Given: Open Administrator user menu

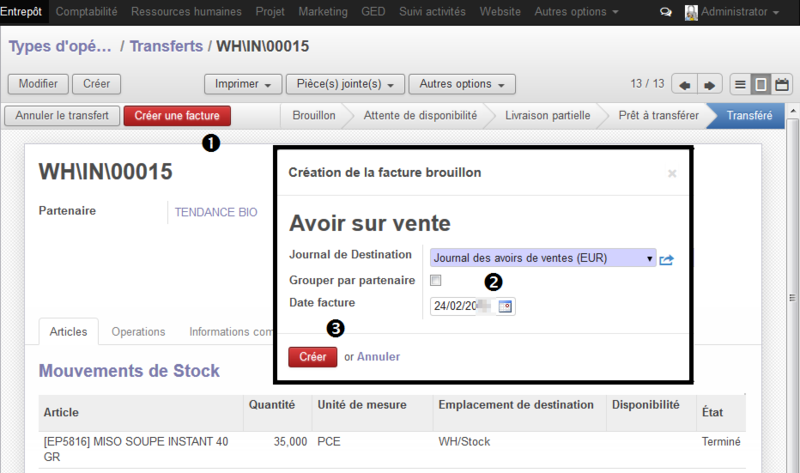Looking at the screenshot, I should point(740,12).
